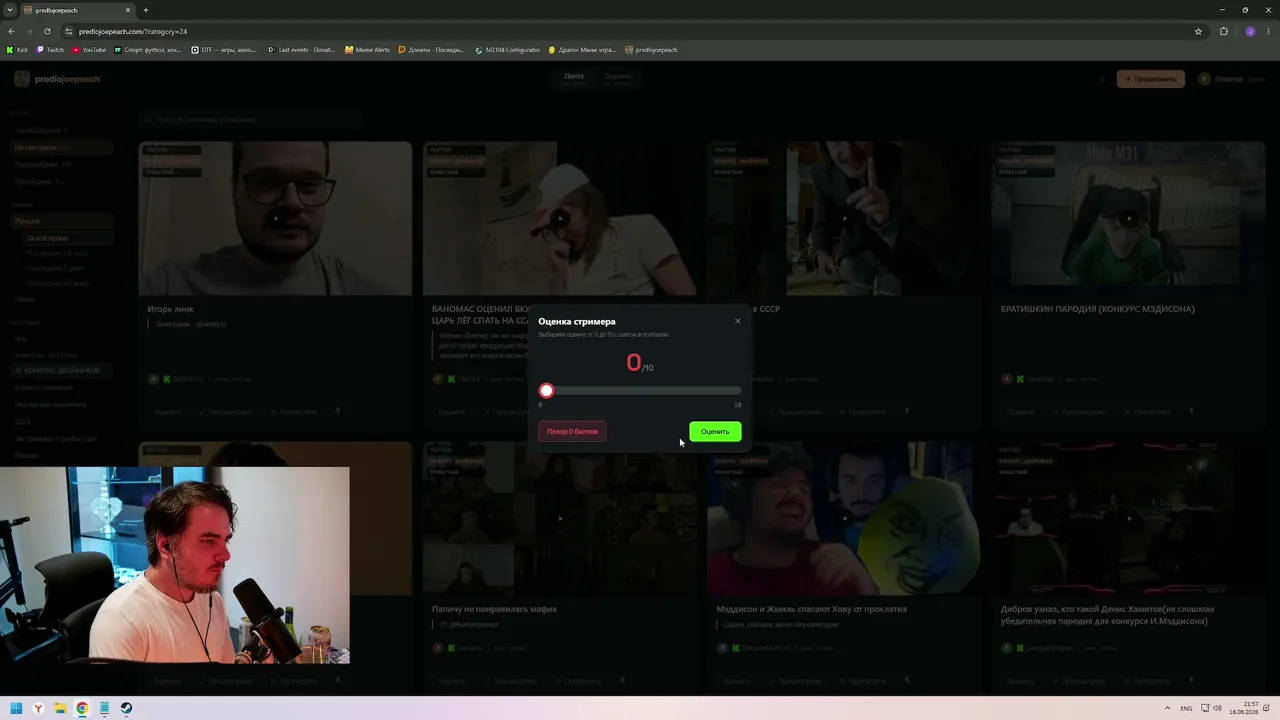Open the Донаты bookmark
The image size is (1280, 720).
point(432,50)
